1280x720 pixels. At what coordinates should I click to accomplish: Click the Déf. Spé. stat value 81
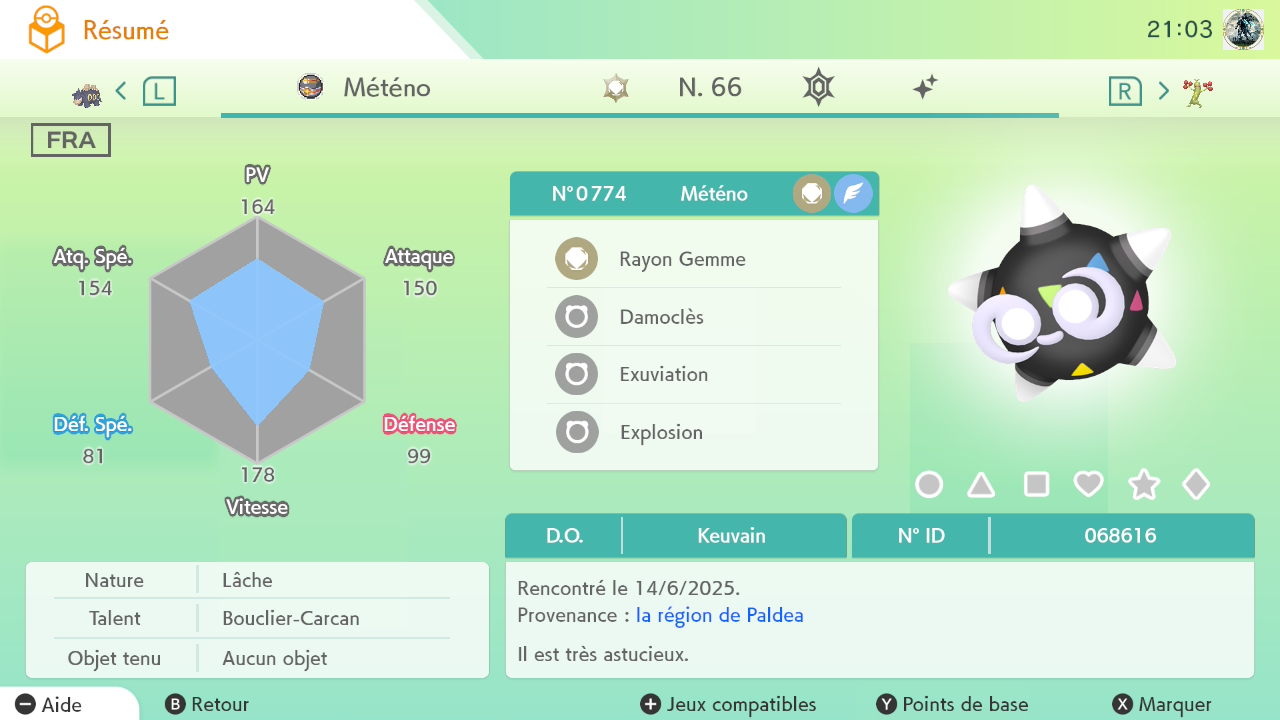click(93, 456)
